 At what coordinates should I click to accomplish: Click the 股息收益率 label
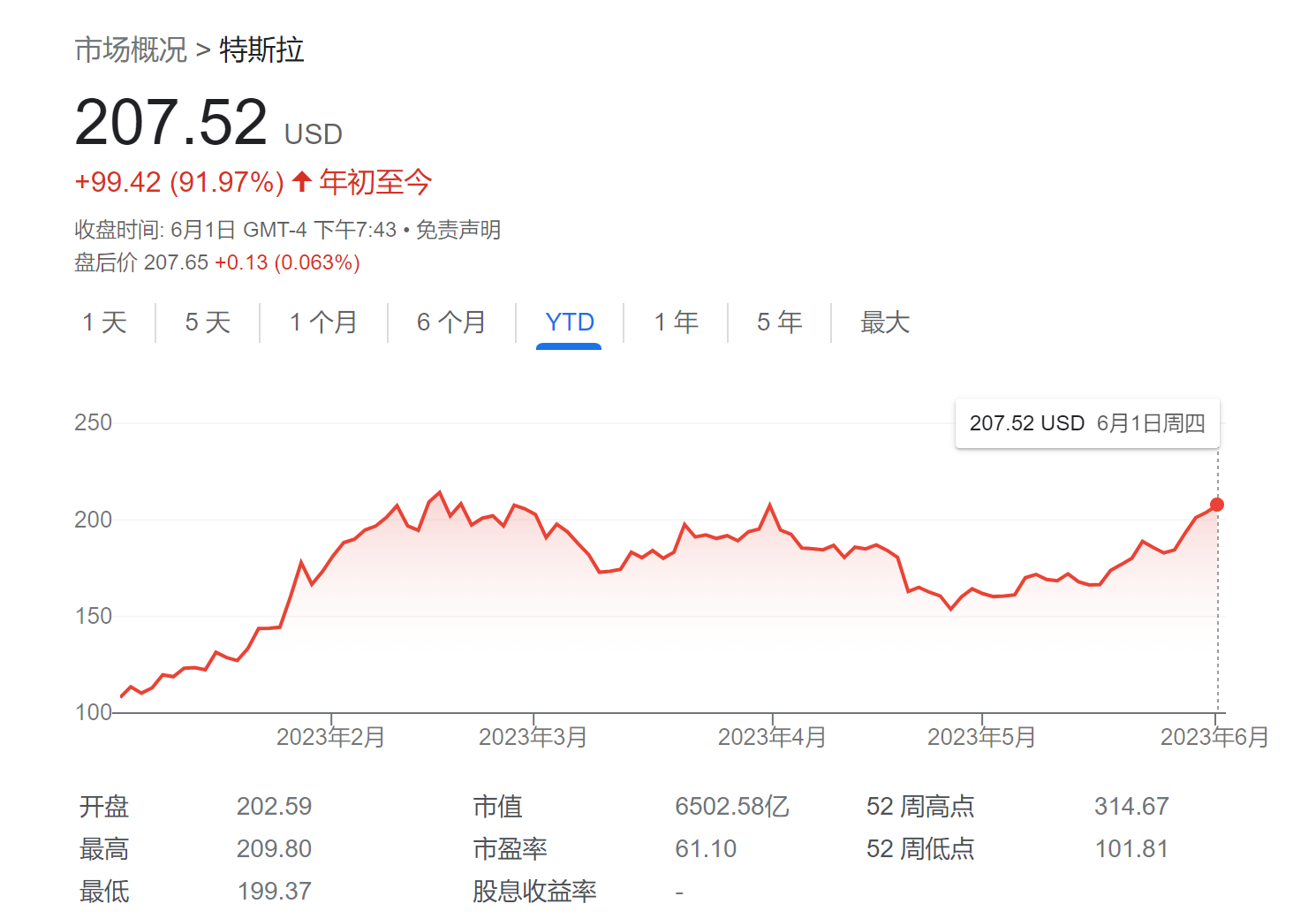[x=534, y=891]
